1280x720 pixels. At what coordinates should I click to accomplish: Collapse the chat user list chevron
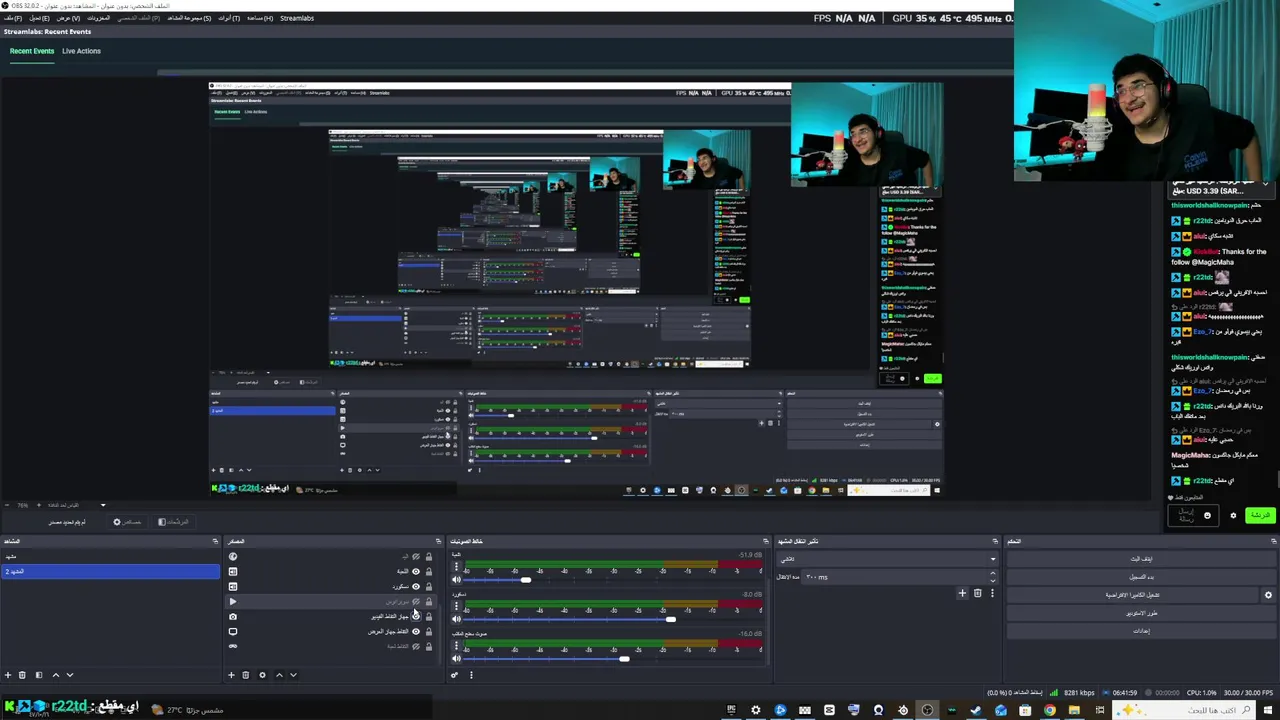pyautogui.click(x=1265, y=184)
